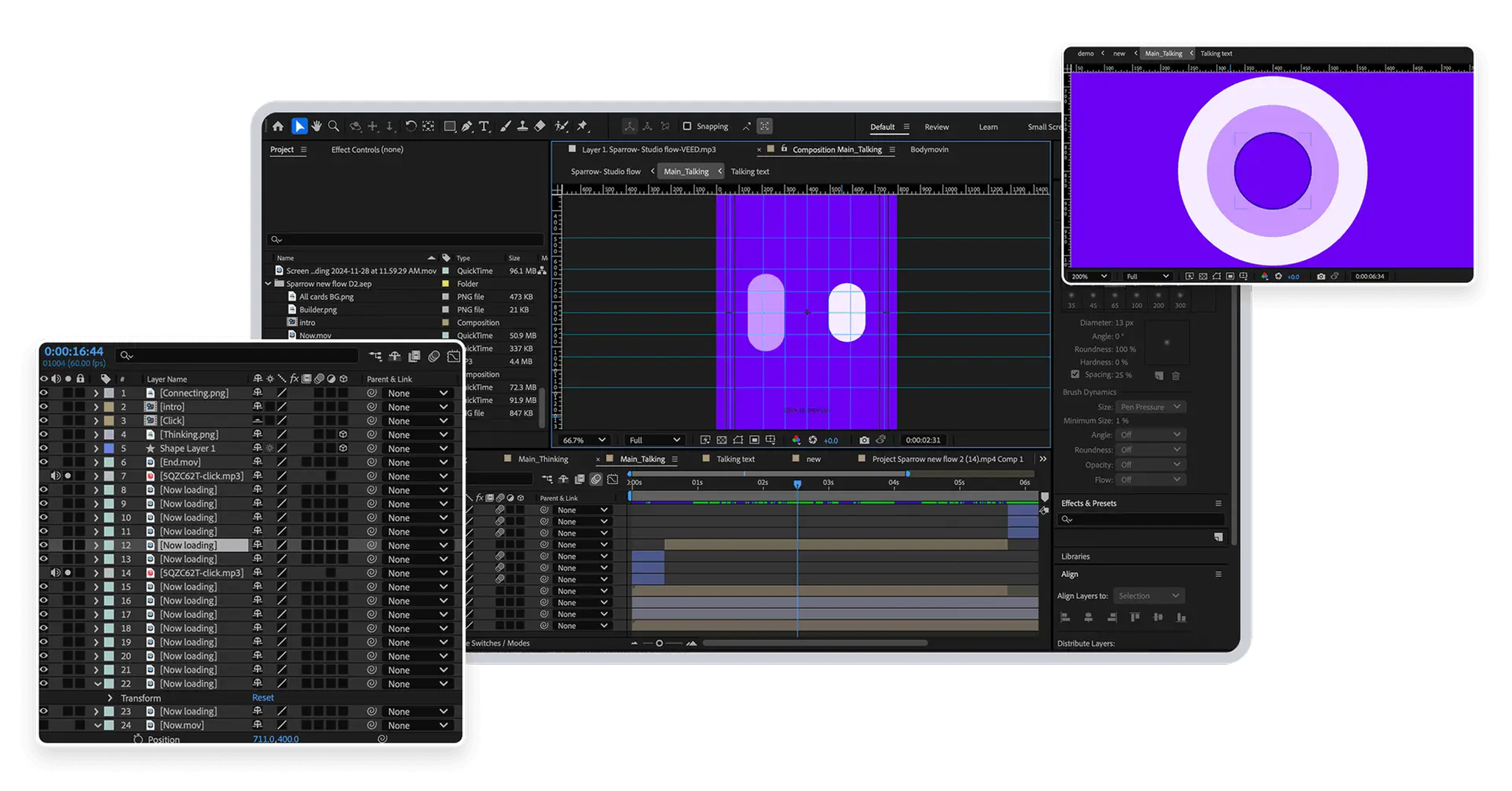The image size is (1512, 791).
Task: Open Size Pen Pressure dropdown
Action: [1151, 407]
